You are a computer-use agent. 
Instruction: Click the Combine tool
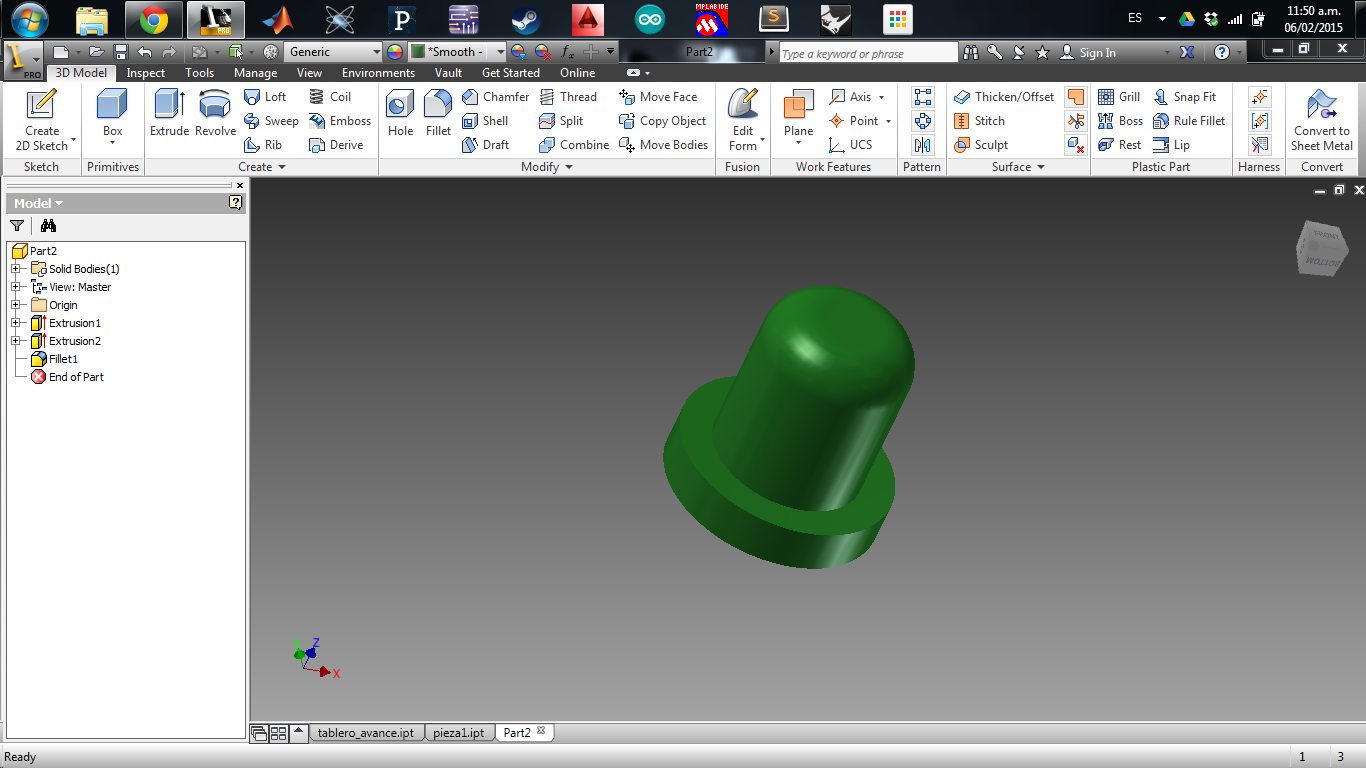tap(574, 145)
